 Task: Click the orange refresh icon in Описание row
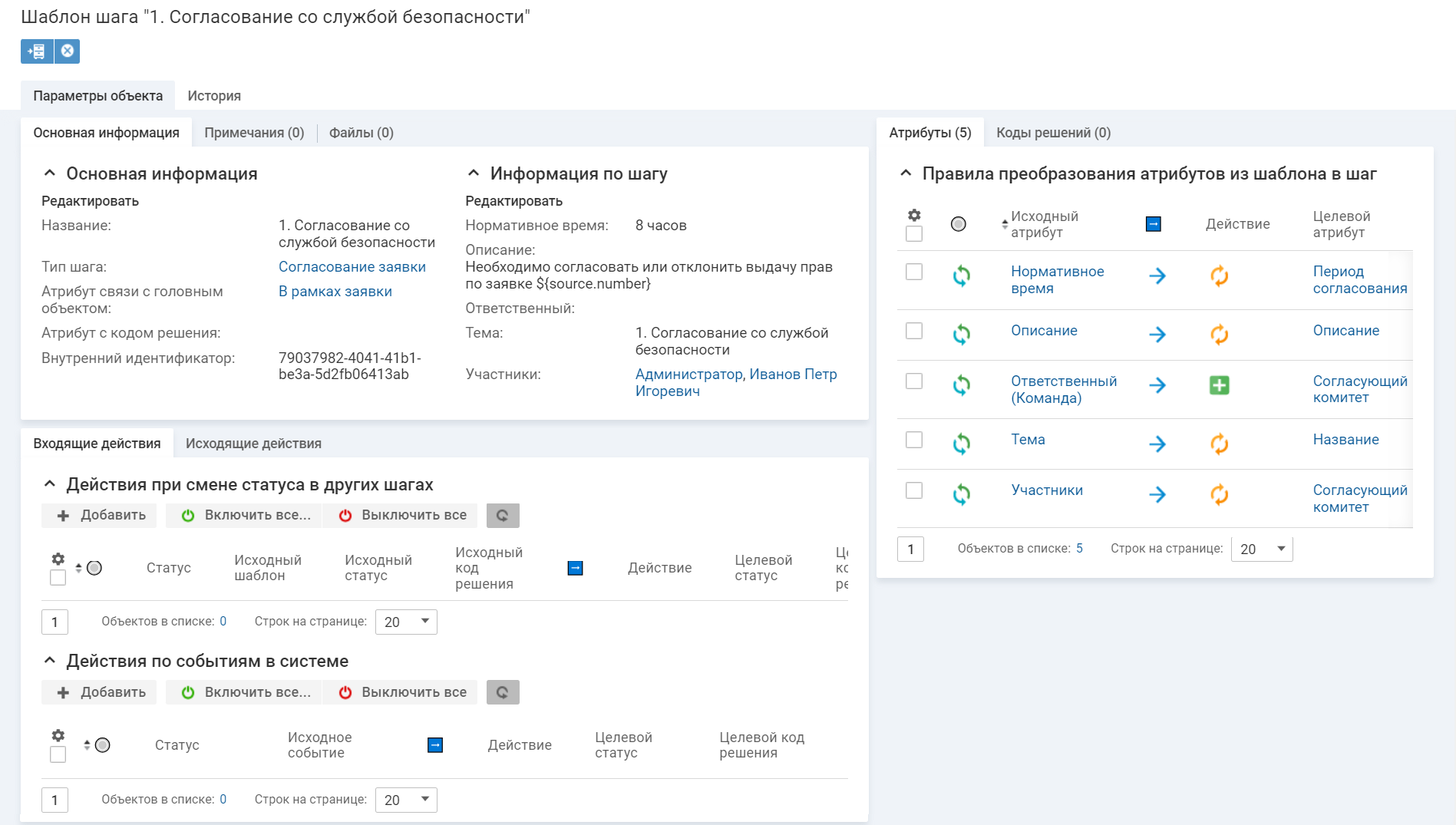coord(1219,335)
